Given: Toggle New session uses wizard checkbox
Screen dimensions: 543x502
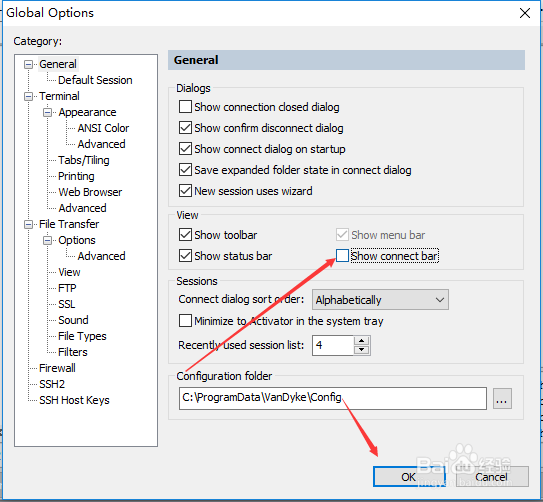Looking at the screenshot, I should pos(185,191).
